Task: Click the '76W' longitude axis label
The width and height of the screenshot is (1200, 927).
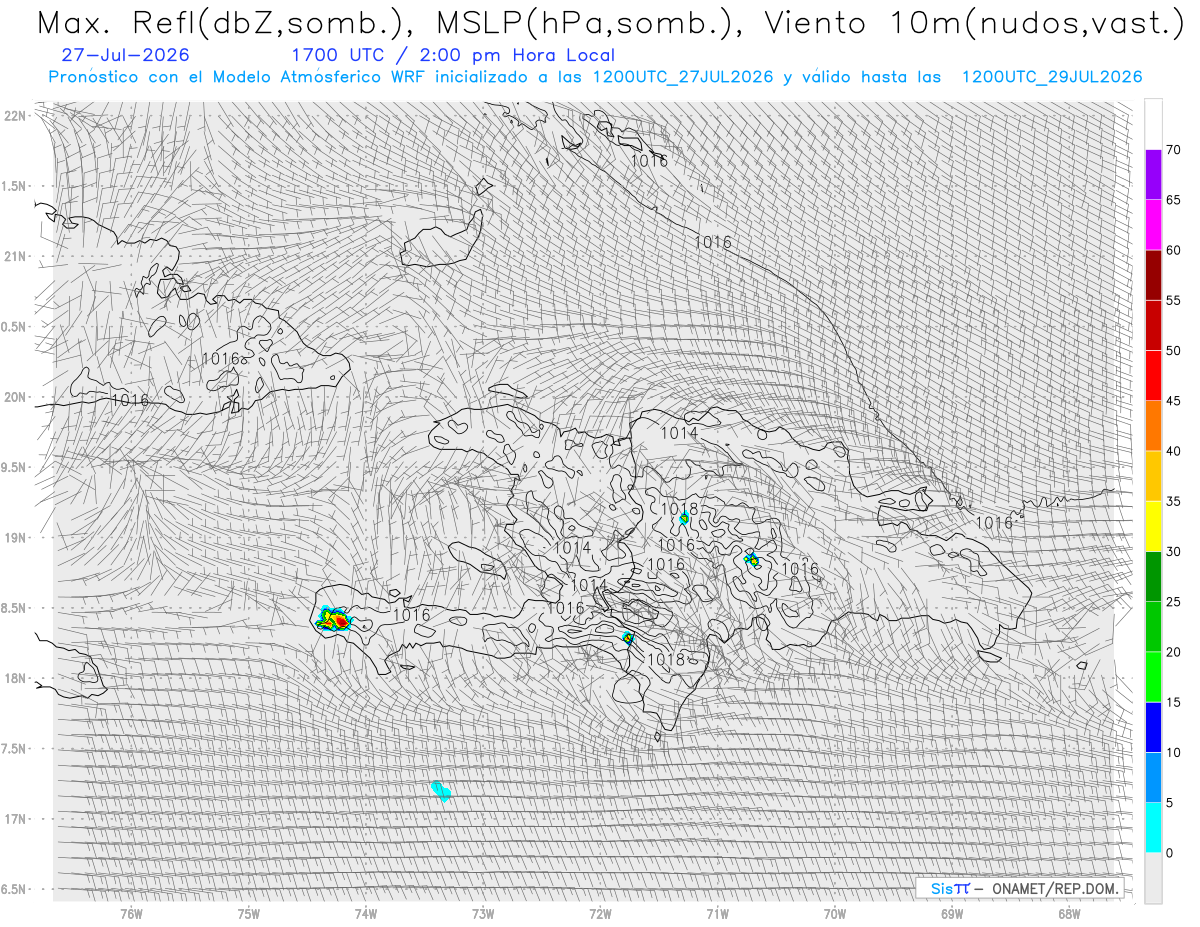Action: [131, 914]
